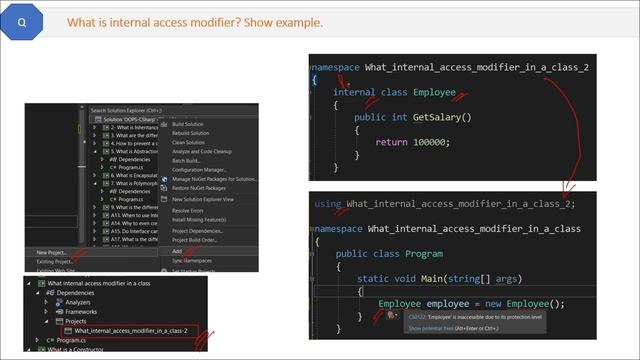This screenshot has width=640, height=360.
Task: Collapse the '5. What is Abstraction' project
Action: point(95,151)
